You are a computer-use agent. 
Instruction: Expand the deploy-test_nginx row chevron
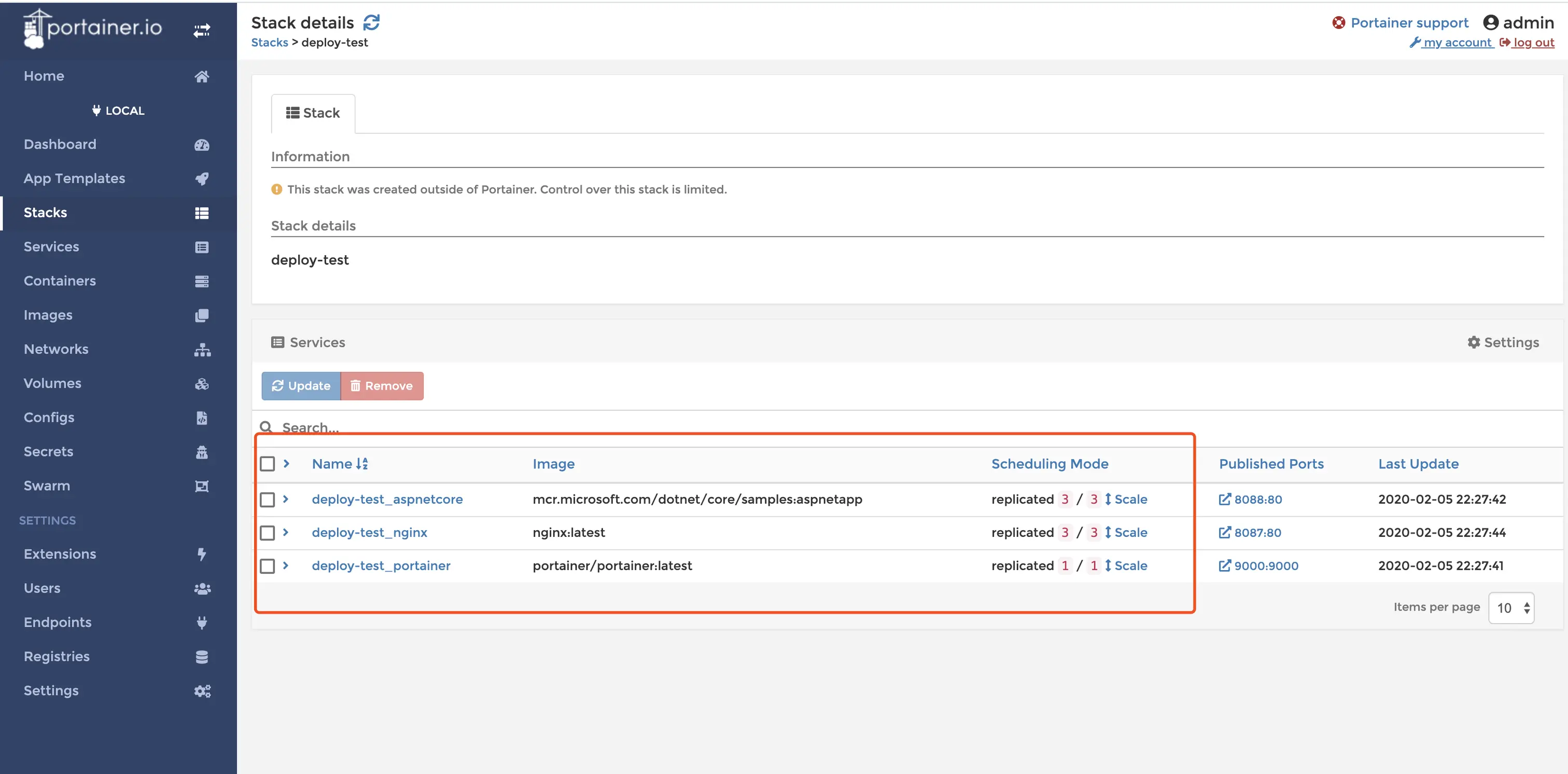286,532
